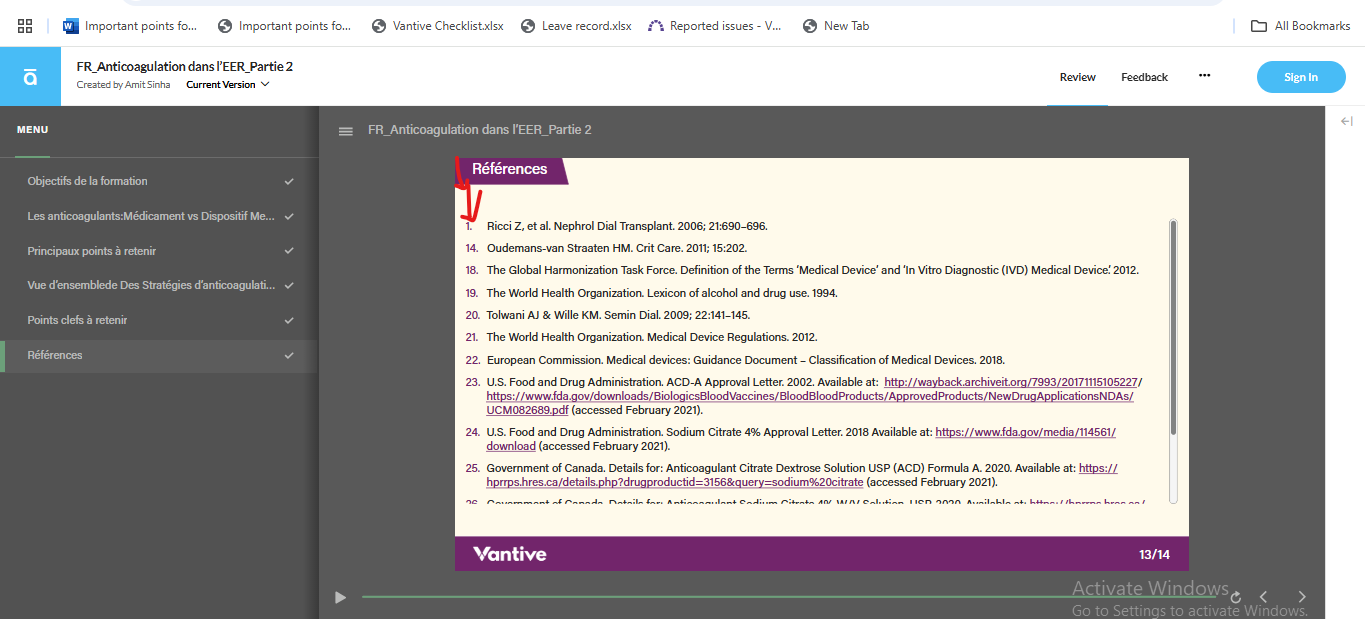Click the 'European Commission. Medical devices' reference

pos(746,360)
